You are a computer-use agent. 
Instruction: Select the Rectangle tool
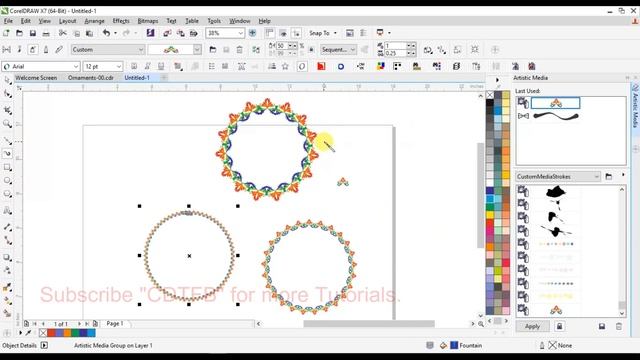pos(7,167)
